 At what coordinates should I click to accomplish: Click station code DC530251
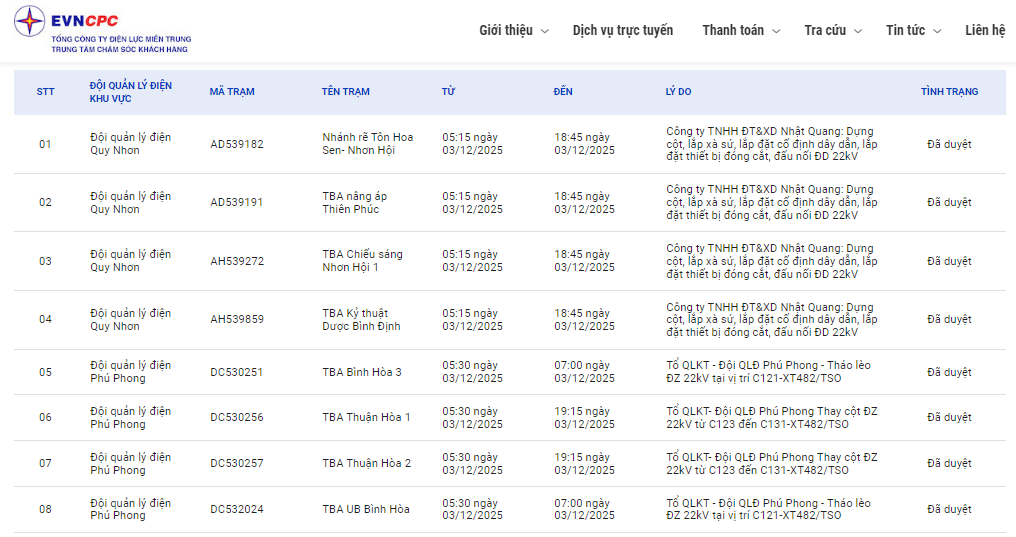point(237,372)
